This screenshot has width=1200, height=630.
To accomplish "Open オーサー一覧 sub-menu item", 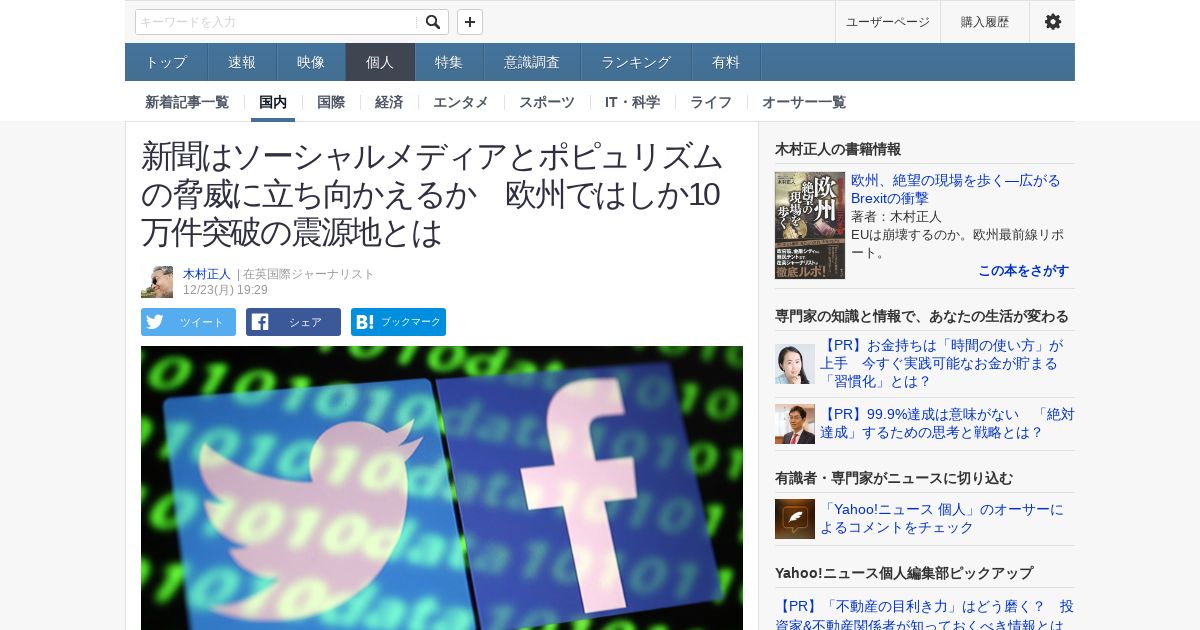I will [804, 102].
